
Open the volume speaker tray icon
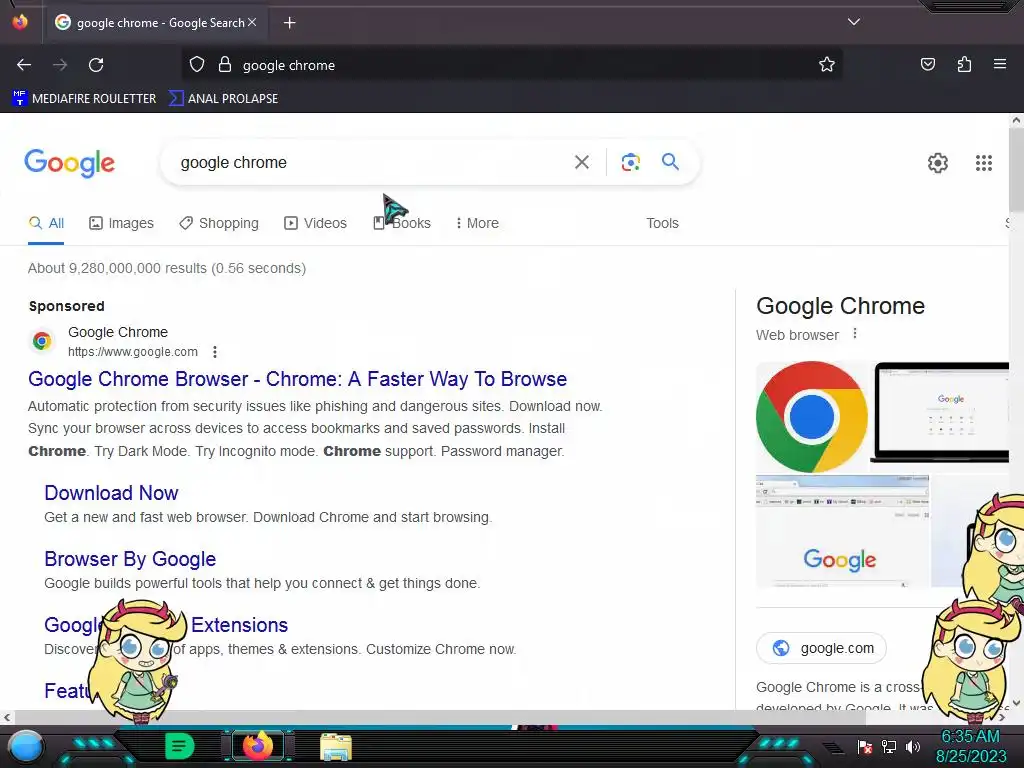pyautogui.click(x=912, y=746)
